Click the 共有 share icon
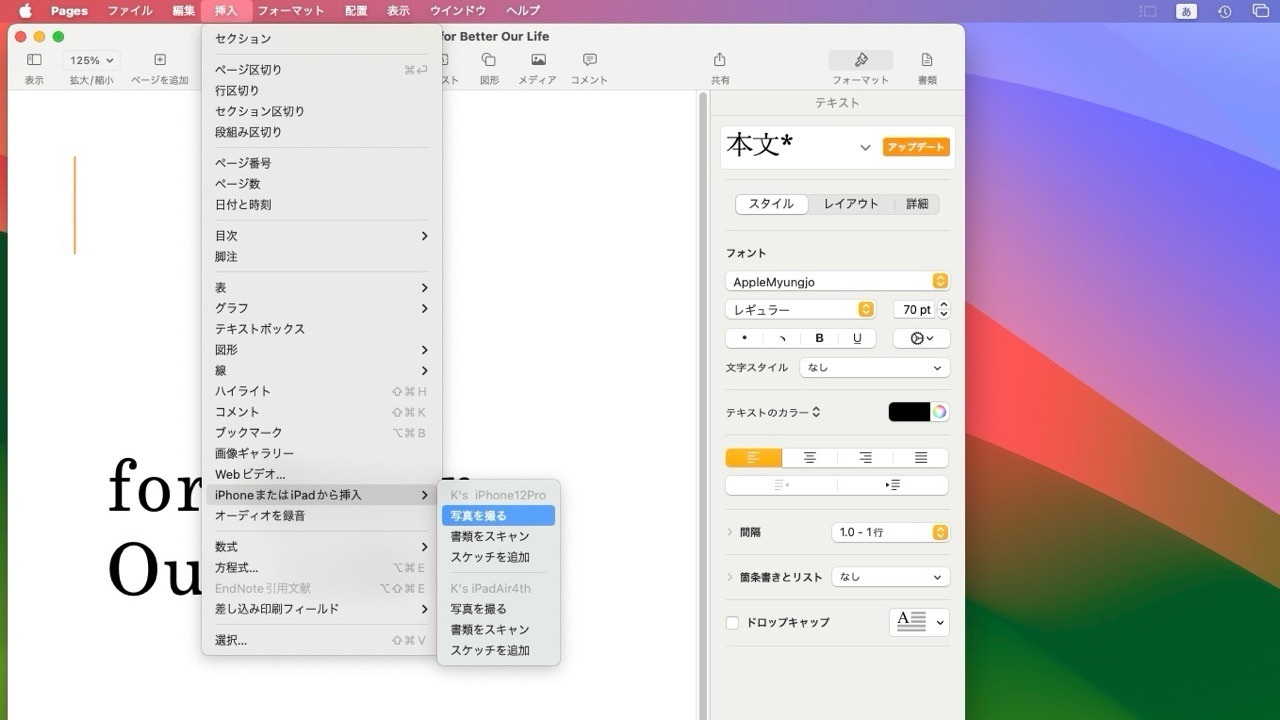Image resolution: width=1280 pixels, height=720 pixels. [719, 60]
